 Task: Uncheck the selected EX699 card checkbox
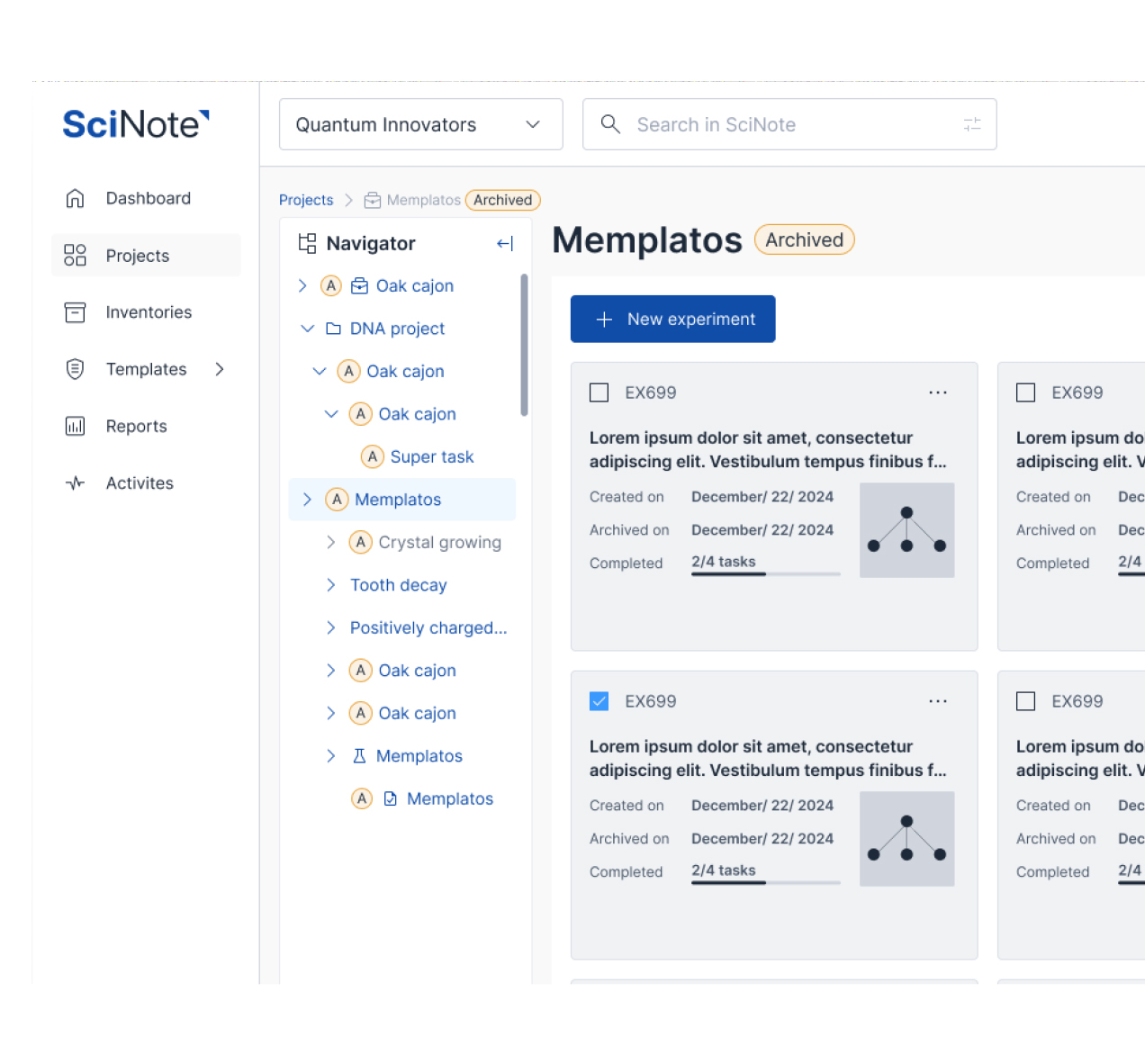coord(599,701)
